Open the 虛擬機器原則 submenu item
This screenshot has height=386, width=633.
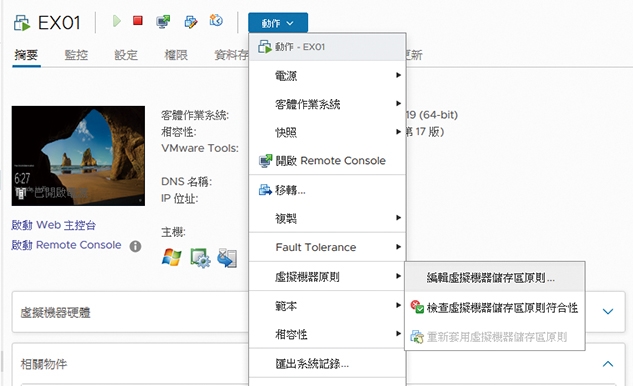327,277
